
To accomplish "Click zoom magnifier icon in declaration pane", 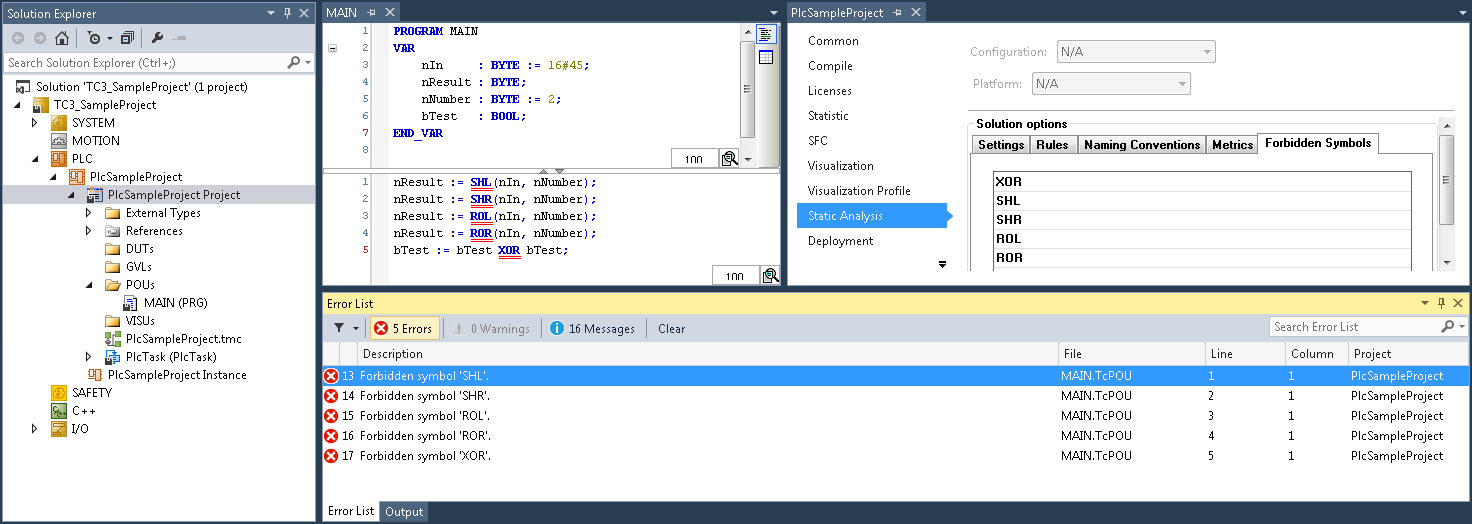I will [x=730, y=158].
